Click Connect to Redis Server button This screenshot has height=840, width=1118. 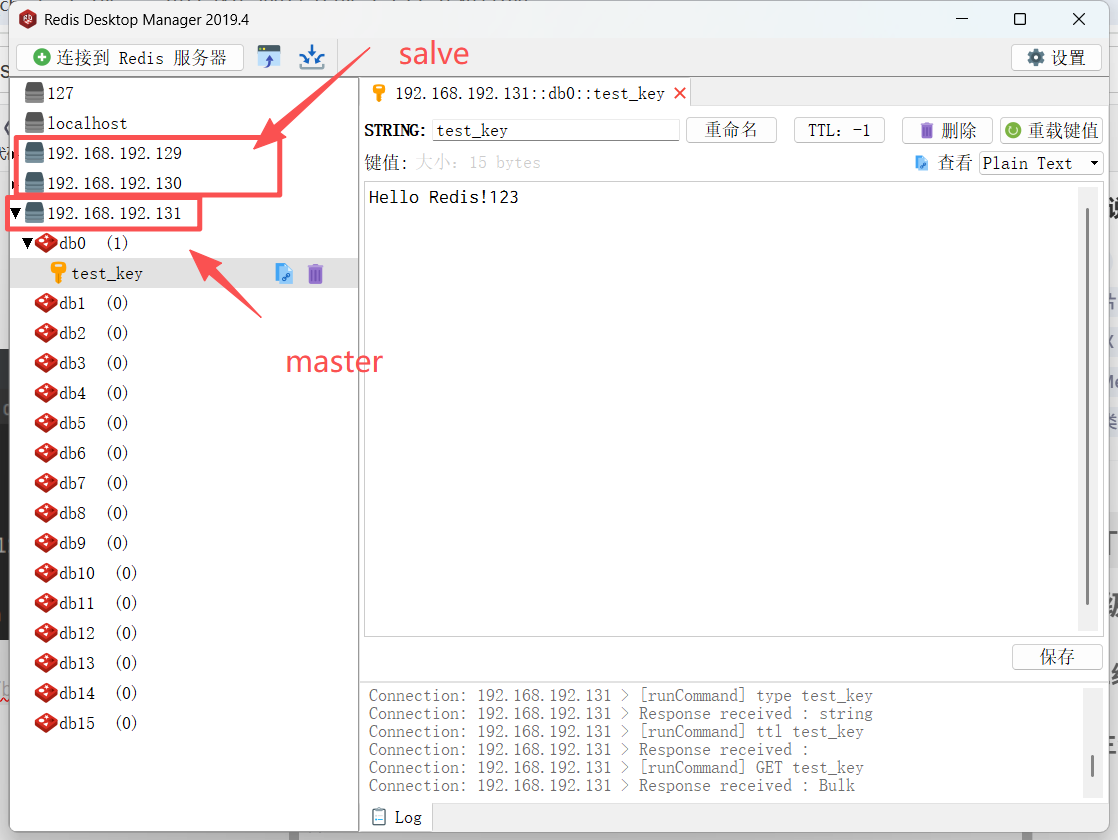point(130,57)
